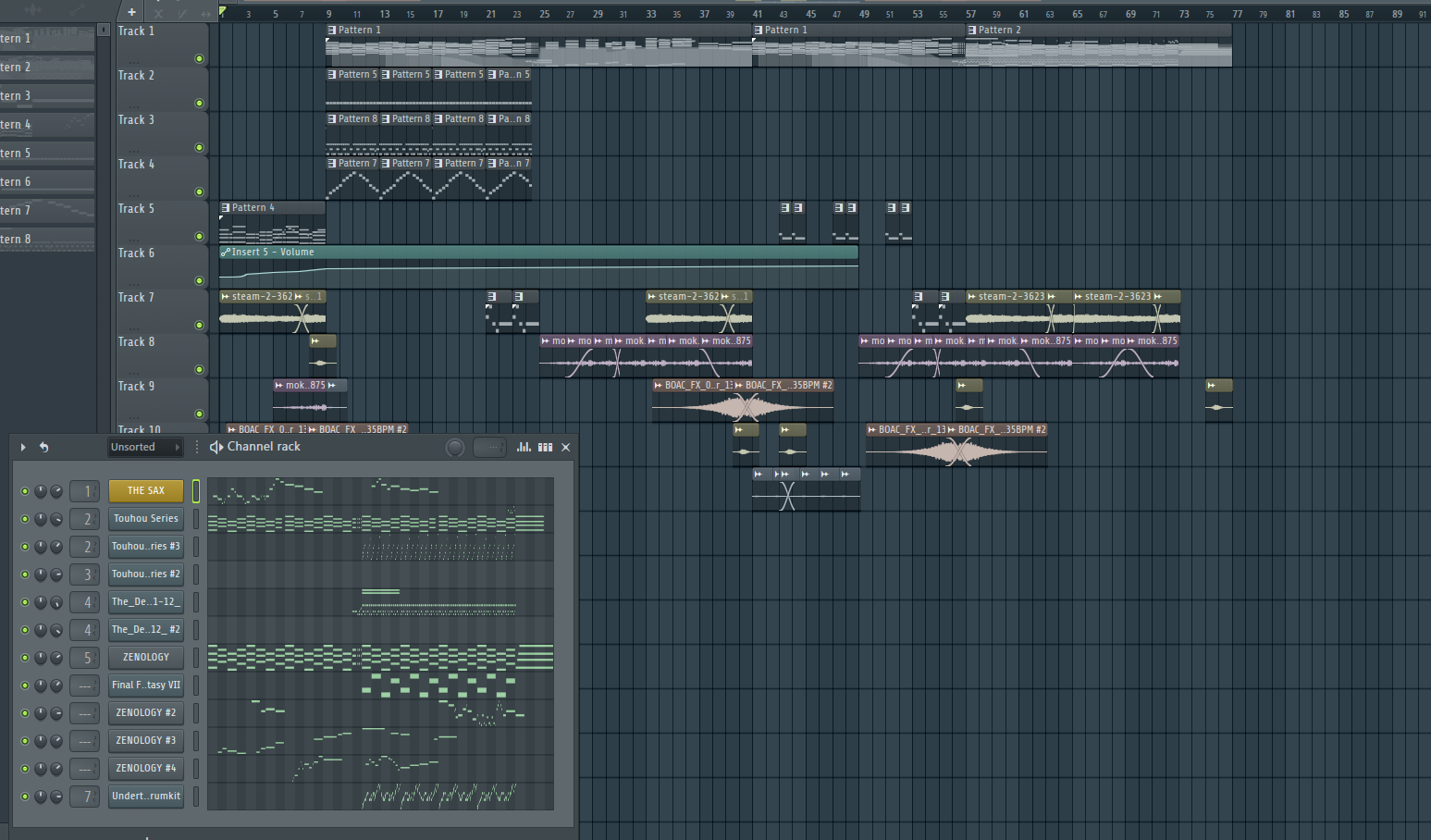Mute THE SAX channel

[x=25, y=491]
